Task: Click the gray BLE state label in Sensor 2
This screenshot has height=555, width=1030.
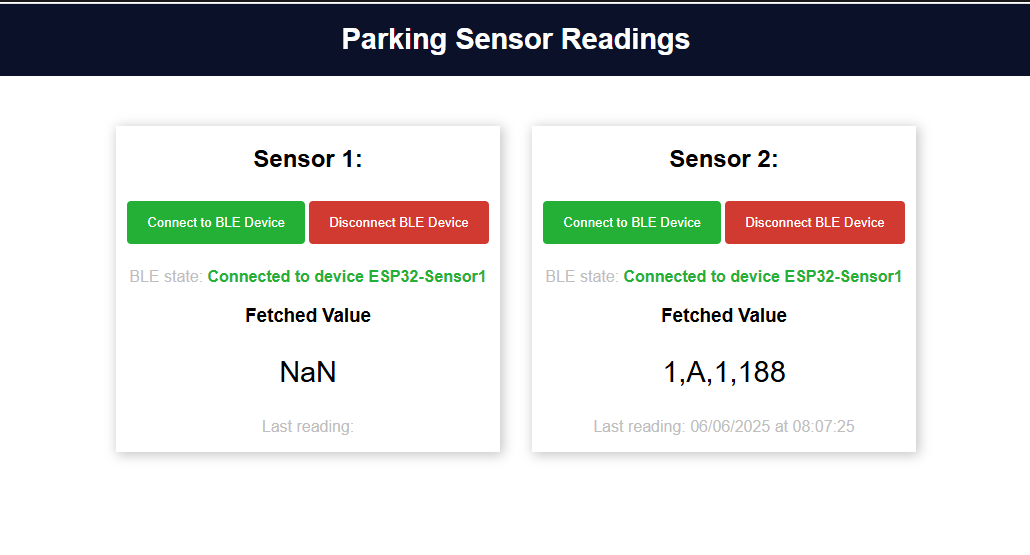Action: (x=581, y=277)
